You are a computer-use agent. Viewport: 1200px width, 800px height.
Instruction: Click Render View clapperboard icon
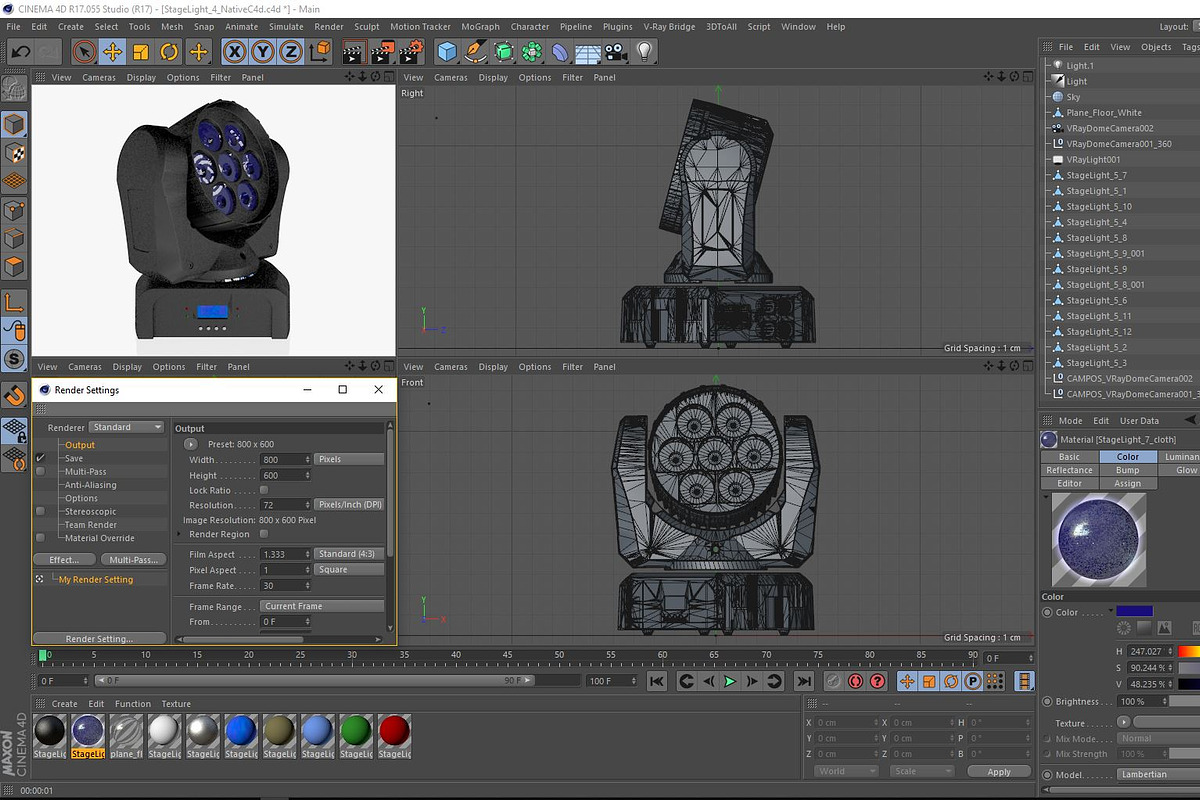pyautogui.click(x=354, y=51)
